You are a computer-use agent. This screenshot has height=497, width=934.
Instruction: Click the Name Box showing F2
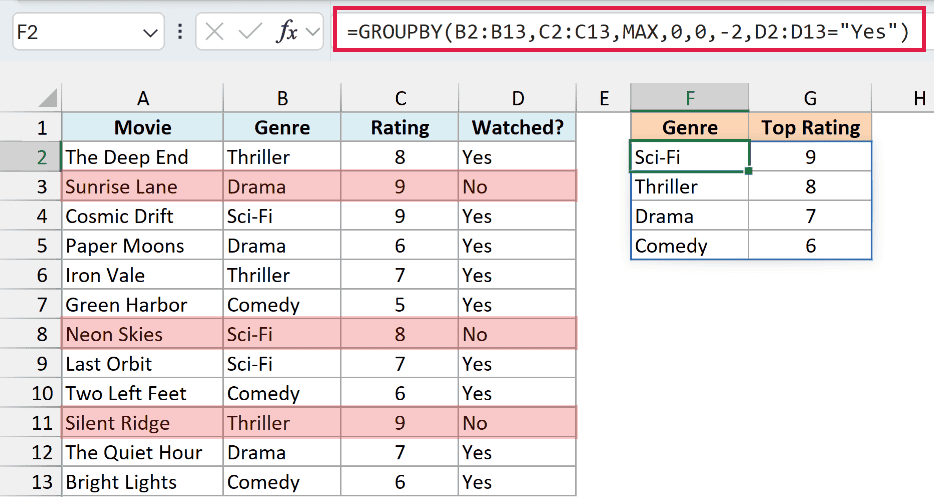88,32
